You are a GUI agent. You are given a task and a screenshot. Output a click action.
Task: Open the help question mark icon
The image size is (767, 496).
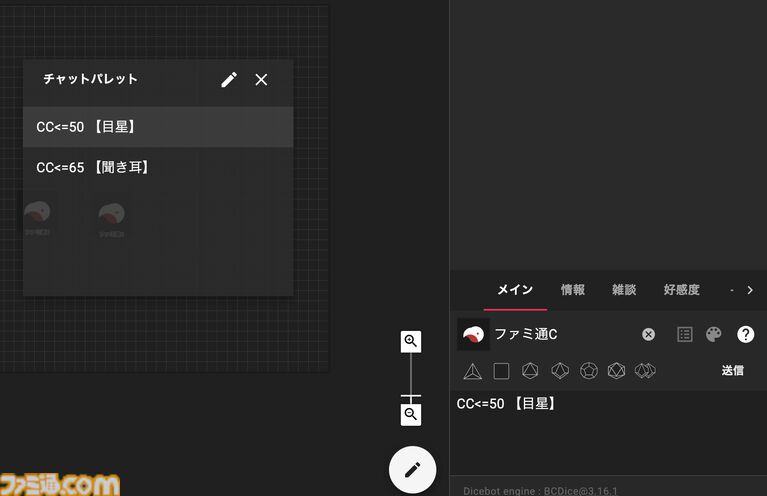click(745, 335)
